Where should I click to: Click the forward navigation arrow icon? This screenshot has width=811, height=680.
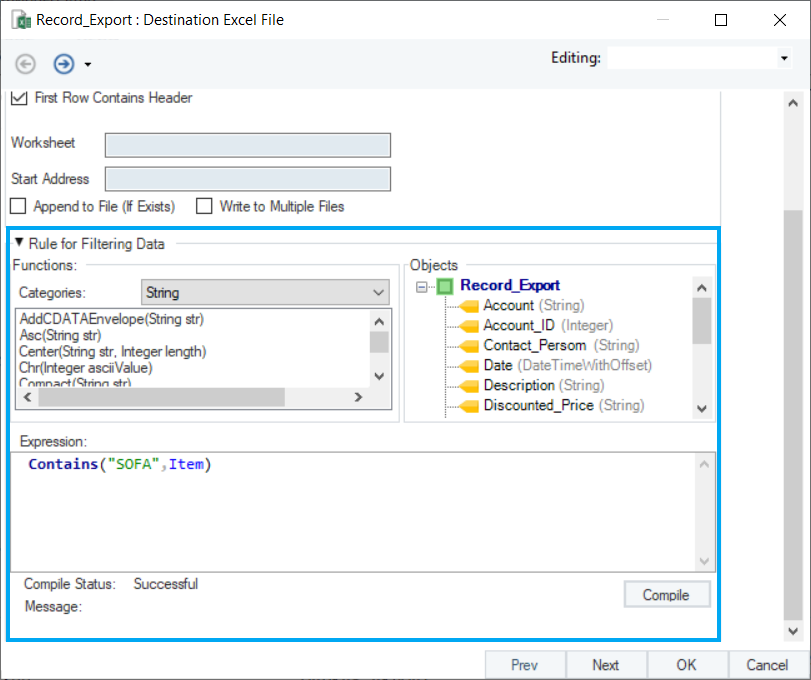pos(64,64)
